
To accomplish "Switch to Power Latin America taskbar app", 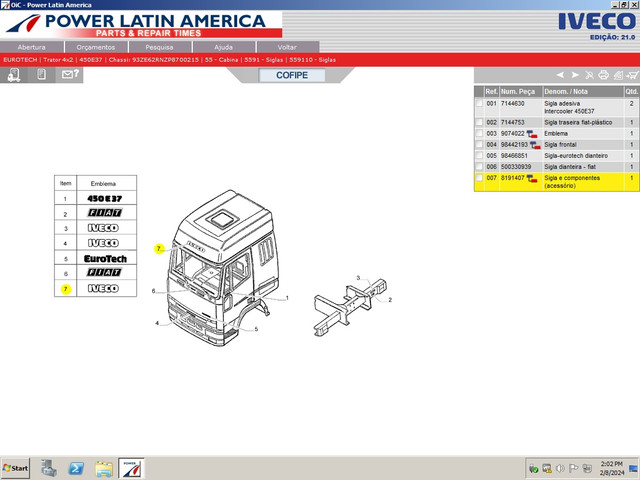I will (131, 468).
